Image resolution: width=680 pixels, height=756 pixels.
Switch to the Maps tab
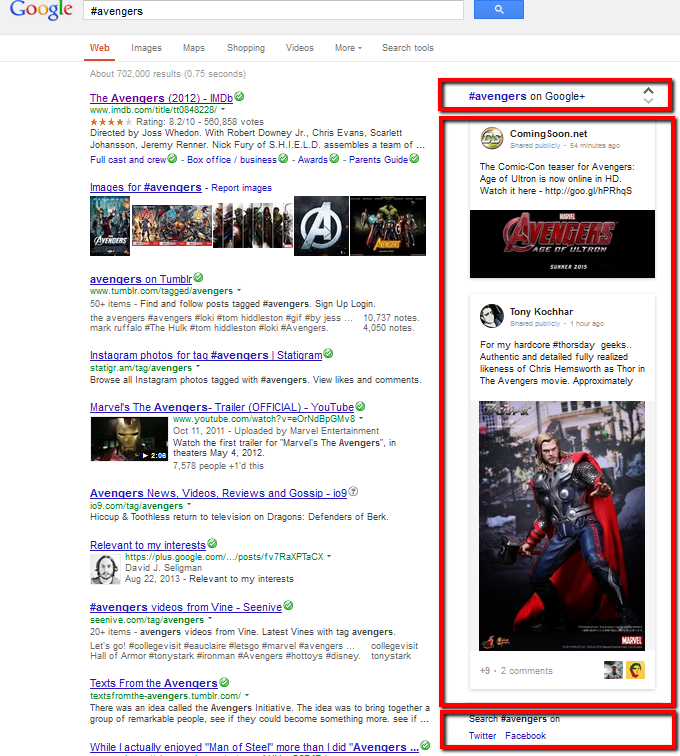click(193, 48)
